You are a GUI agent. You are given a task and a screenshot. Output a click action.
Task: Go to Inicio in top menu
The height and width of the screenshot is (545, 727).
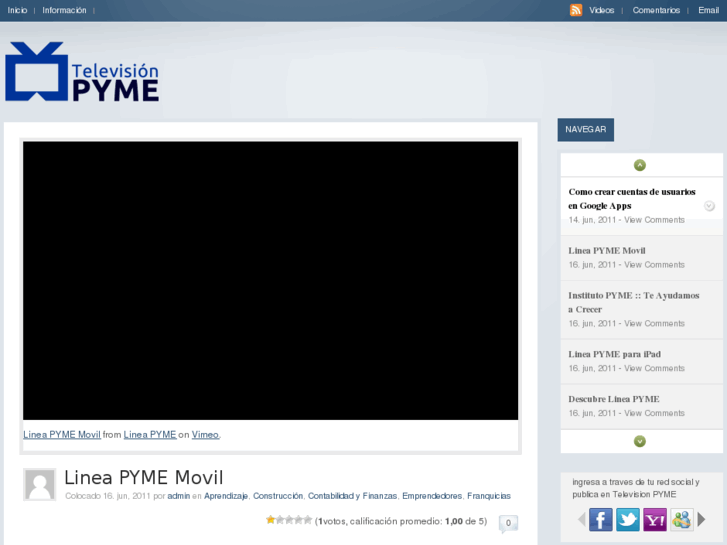(x=17, y=10)
